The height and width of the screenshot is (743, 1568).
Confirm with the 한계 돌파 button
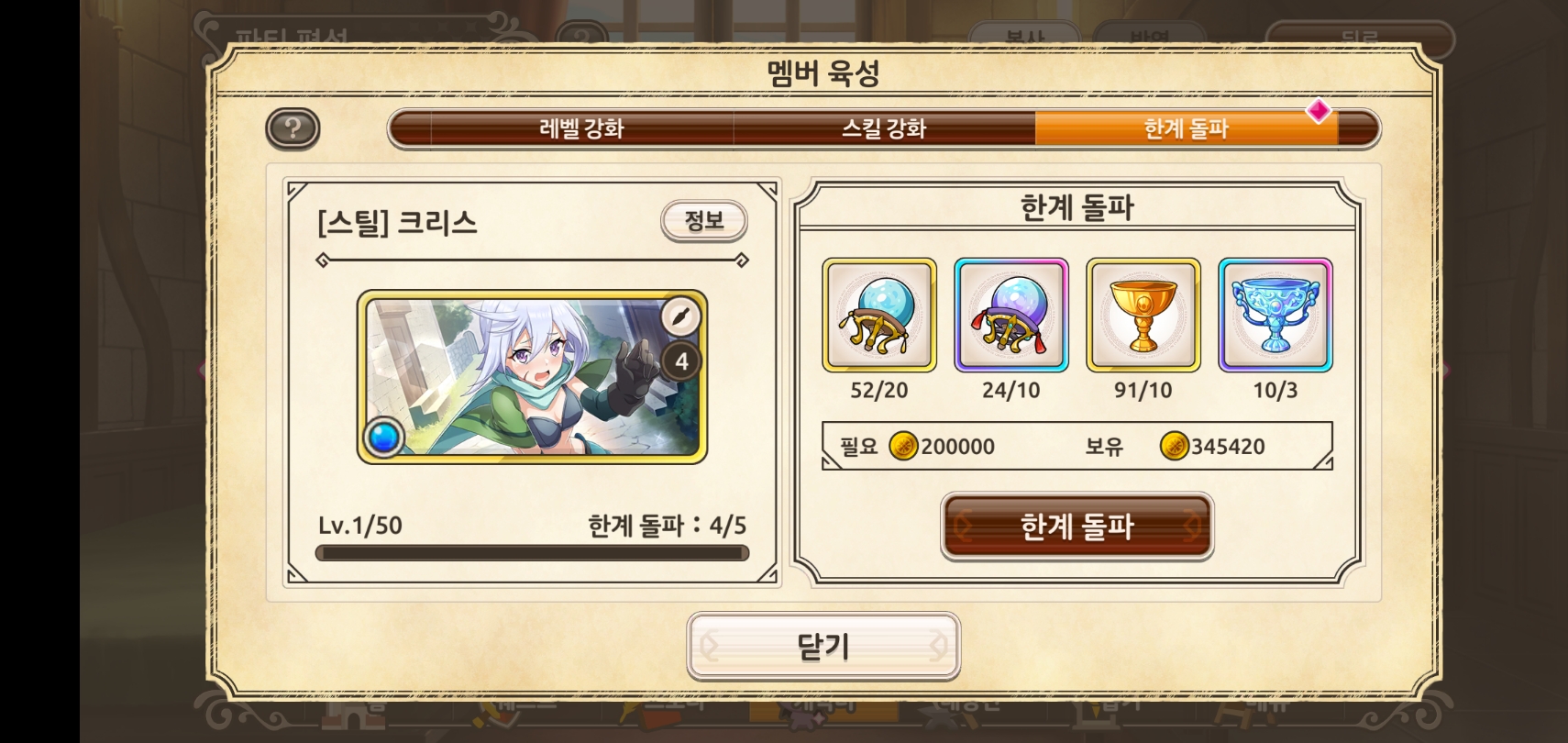(1077, 527)
